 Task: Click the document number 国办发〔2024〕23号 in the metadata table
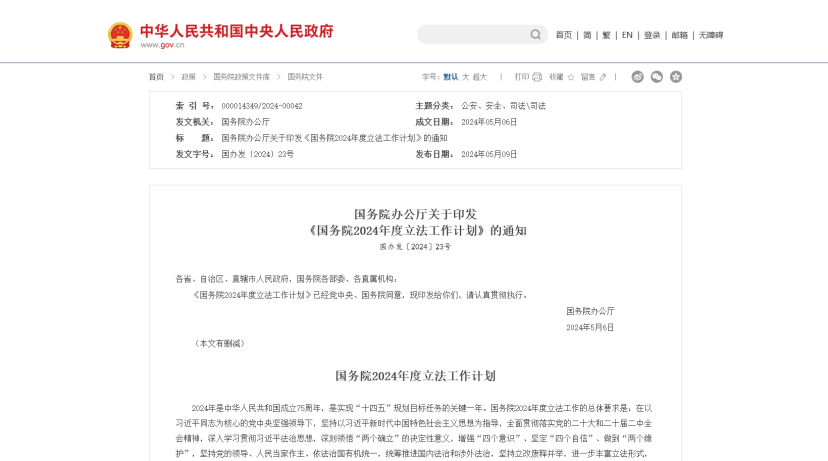point(258,154)
